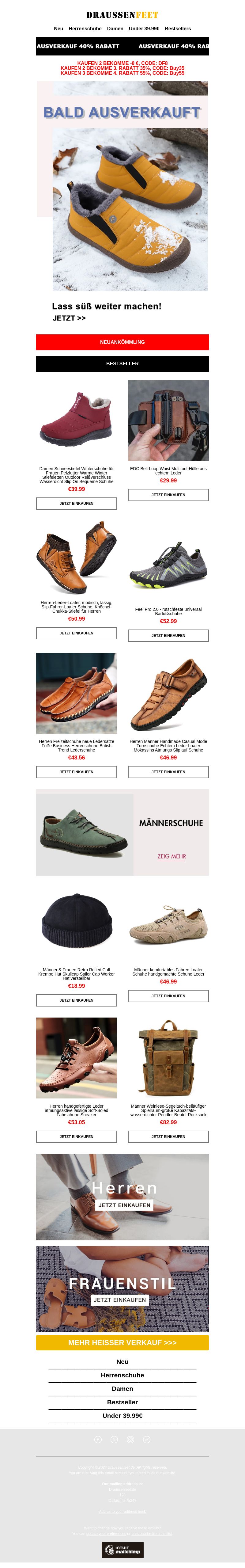Click JETZT EINKAUFEN under EDC Belt Loop
Image resolution: width=245 pixels, height=1568 pixels.
click(168, 495)
